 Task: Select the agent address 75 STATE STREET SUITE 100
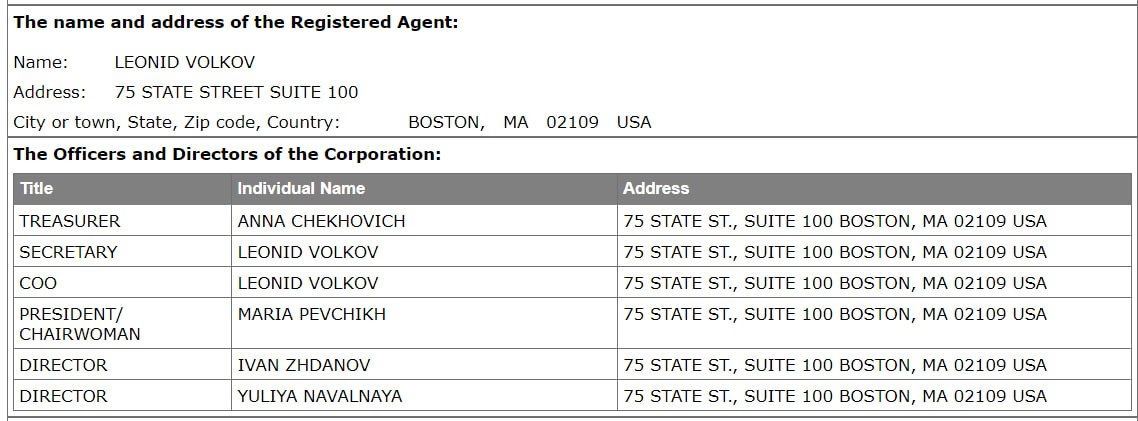pyautogui.click(x=237, y=92)
